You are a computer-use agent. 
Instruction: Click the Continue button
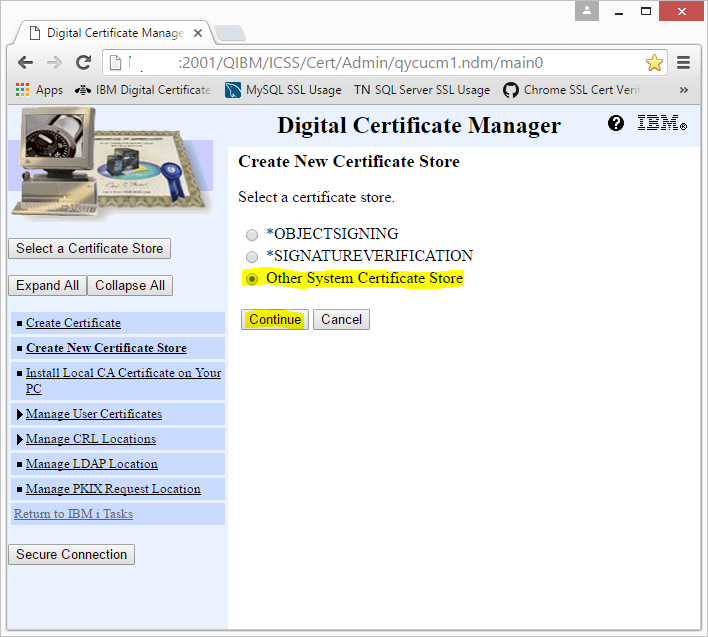275,320
